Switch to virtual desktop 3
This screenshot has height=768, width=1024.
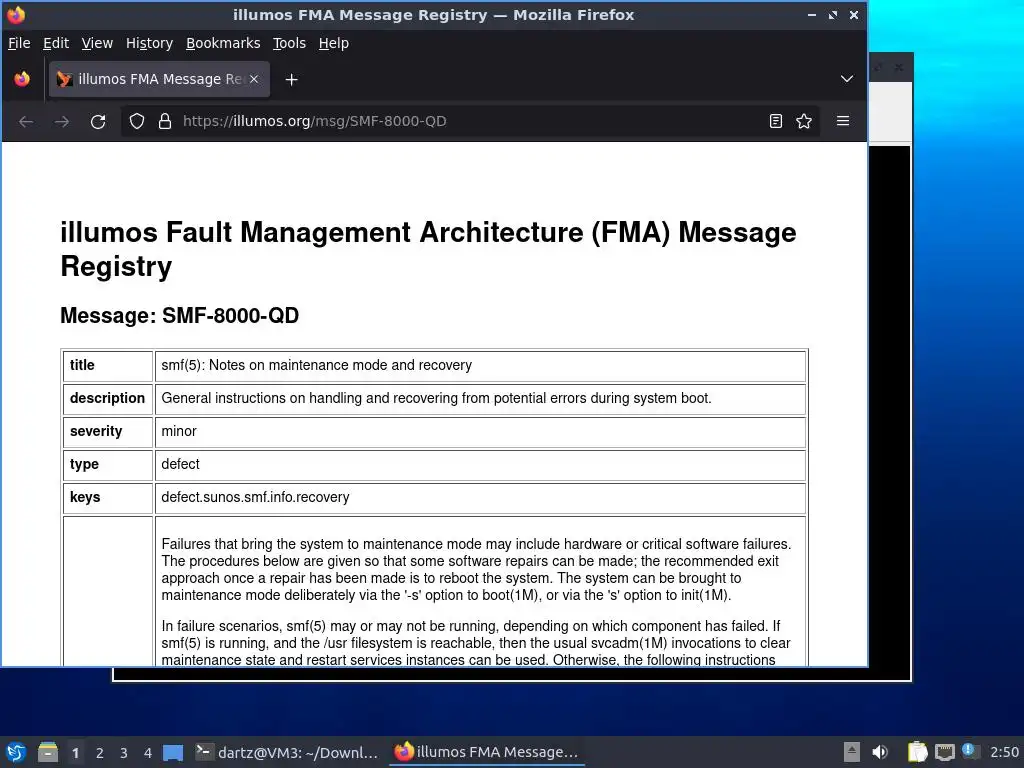(x=123, y=753)
